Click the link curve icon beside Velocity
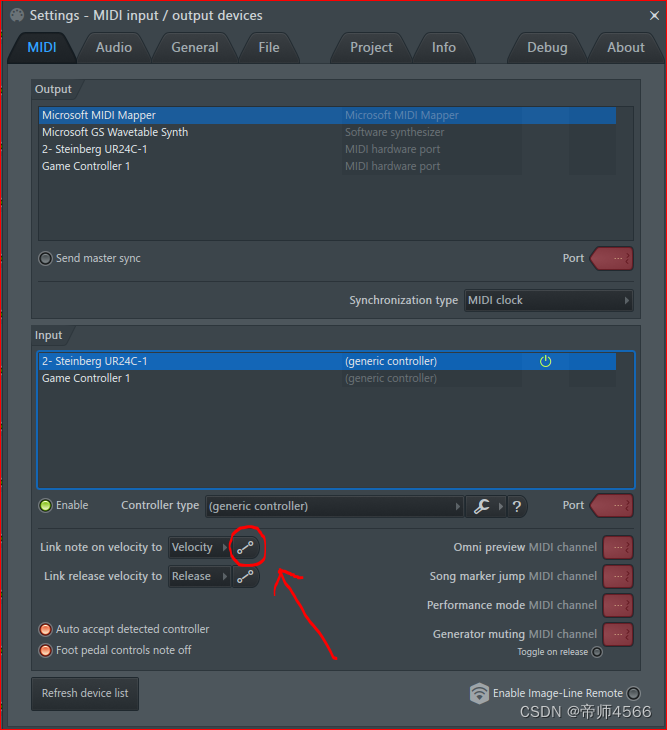 coord(245,548)
